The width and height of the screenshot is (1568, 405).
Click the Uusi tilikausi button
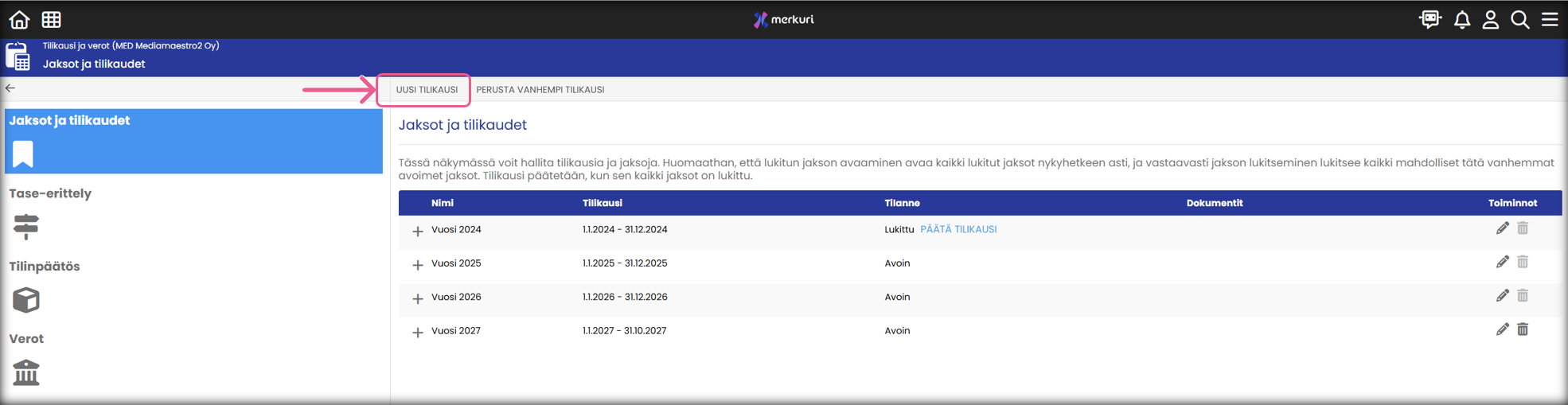(427, 90)
